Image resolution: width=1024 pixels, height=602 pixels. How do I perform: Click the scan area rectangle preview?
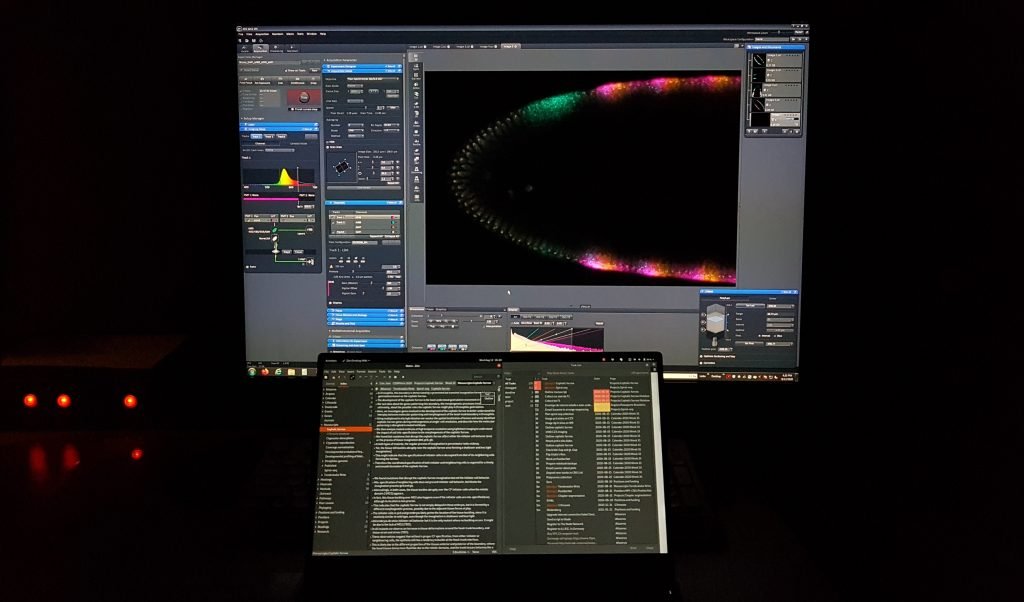coord(342,167)
